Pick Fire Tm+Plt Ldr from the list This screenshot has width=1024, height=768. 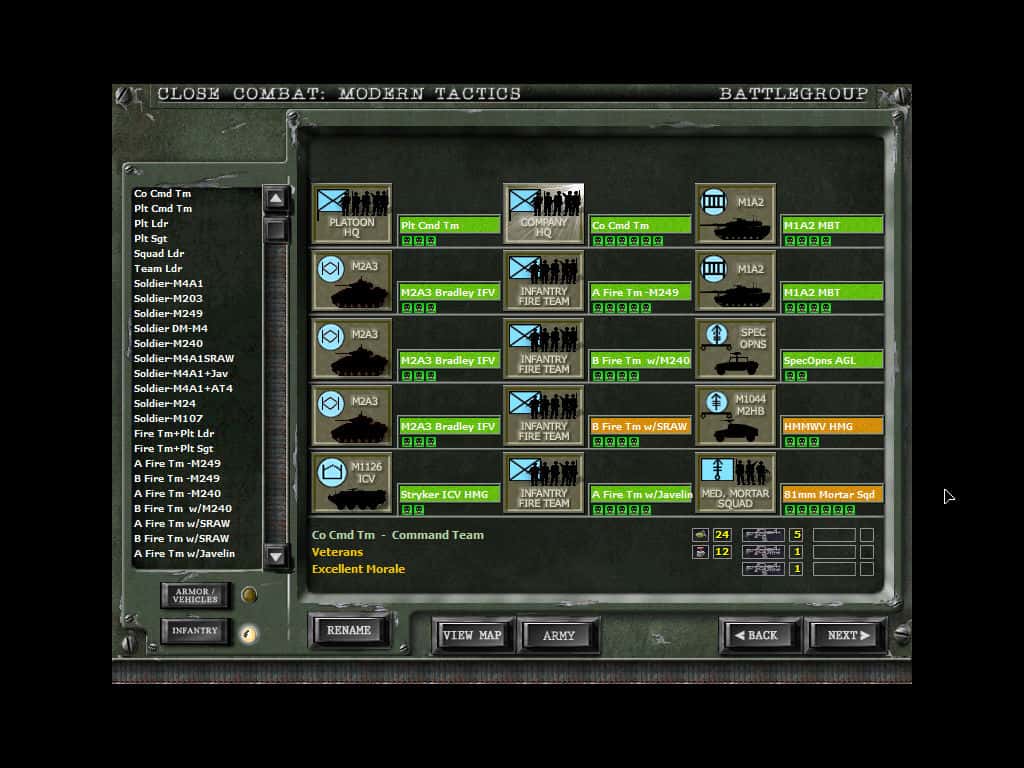click(174, 434)
